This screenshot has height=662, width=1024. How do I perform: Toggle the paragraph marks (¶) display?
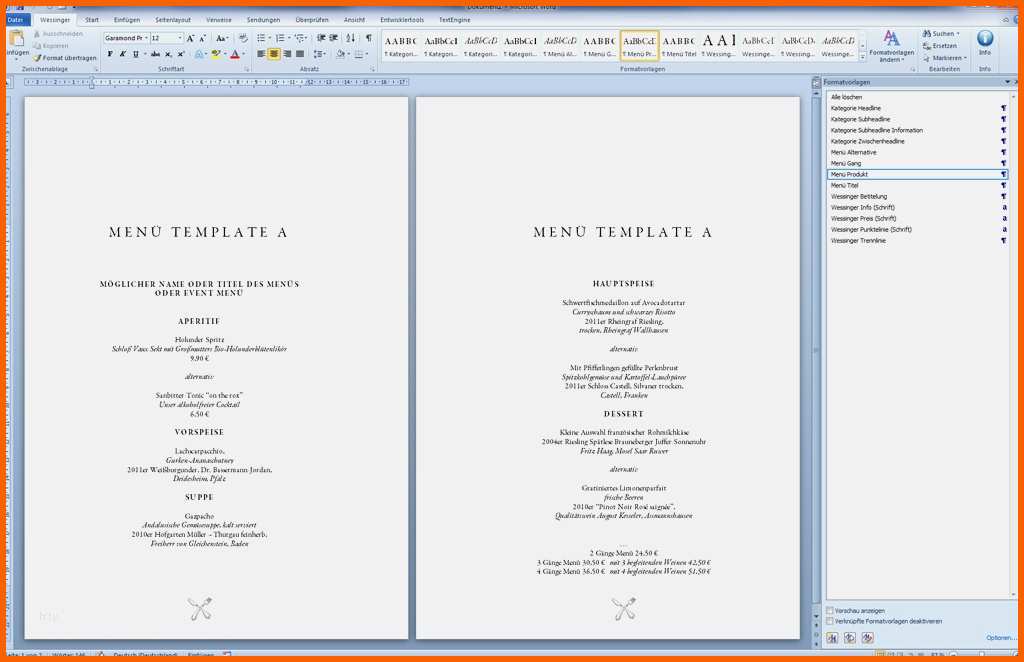point(367,38)
